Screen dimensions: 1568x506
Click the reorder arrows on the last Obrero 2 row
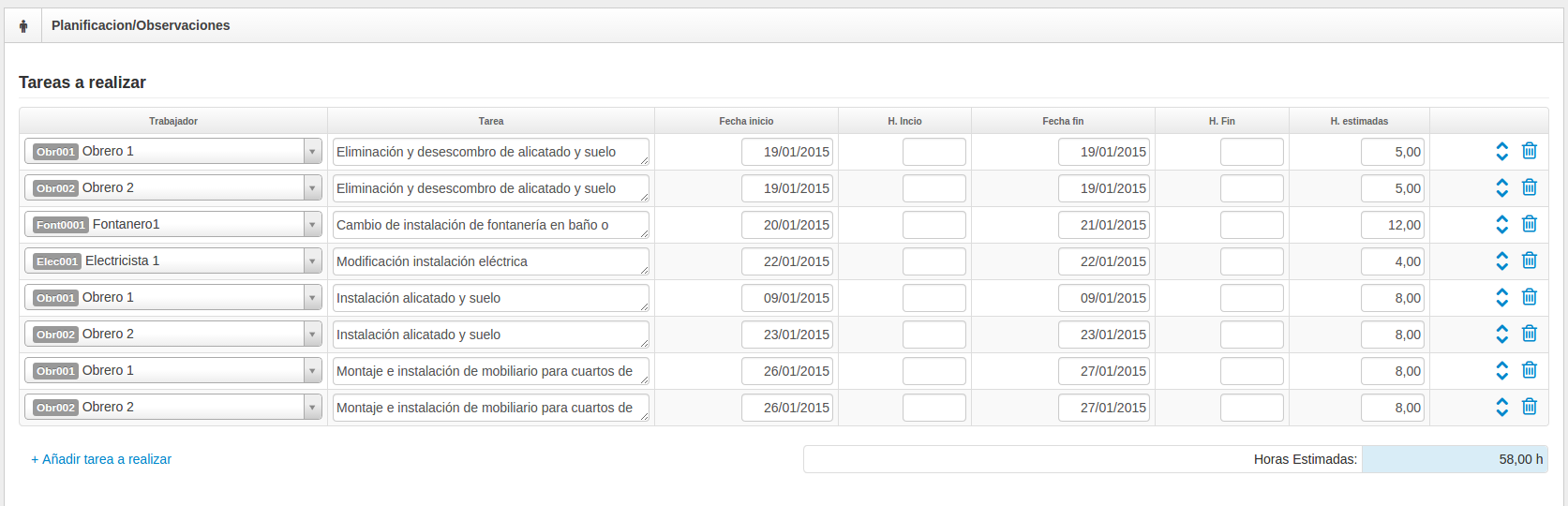pyautogui.click(x=1502, y=407)
